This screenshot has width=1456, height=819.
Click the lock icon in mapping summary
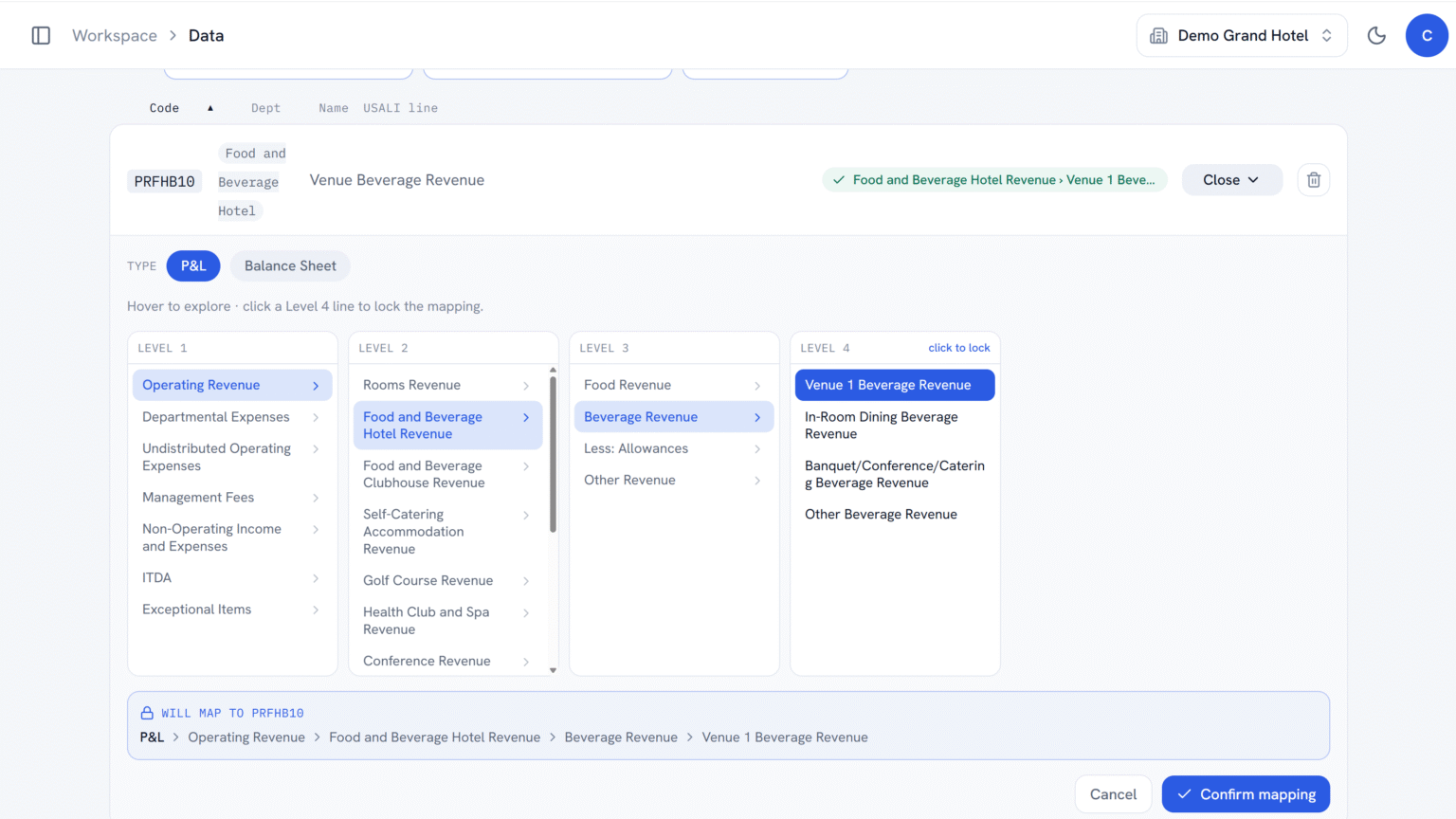(x=147, y=713)
